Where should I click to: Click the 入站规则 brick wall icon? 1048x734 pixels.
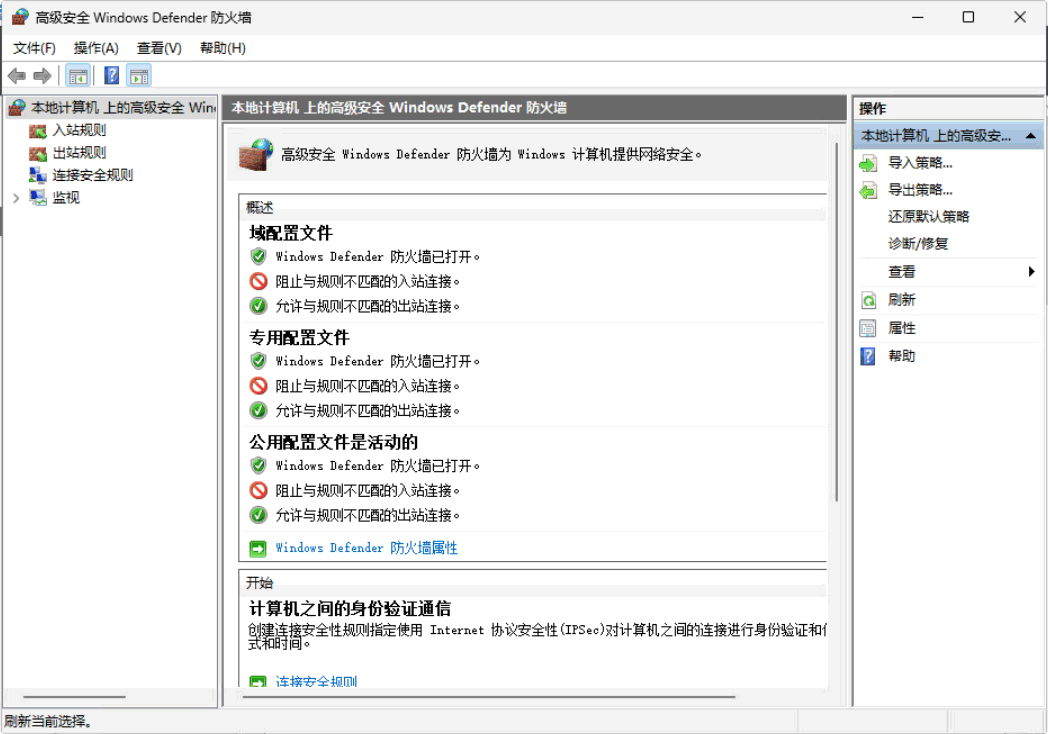pyautogui.click(x=37, y=130)
